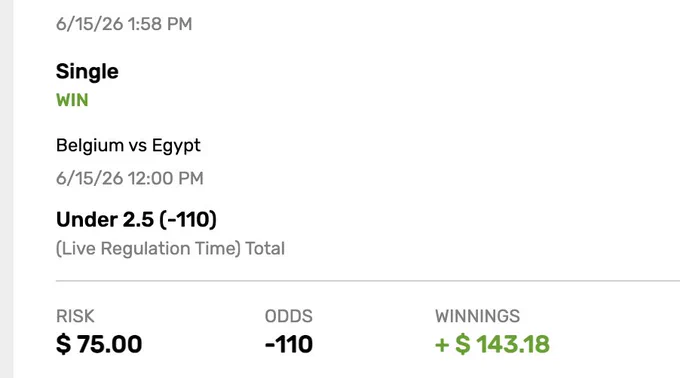Select the Under 2.5 (-110) selection

click(x=136, y=219)
